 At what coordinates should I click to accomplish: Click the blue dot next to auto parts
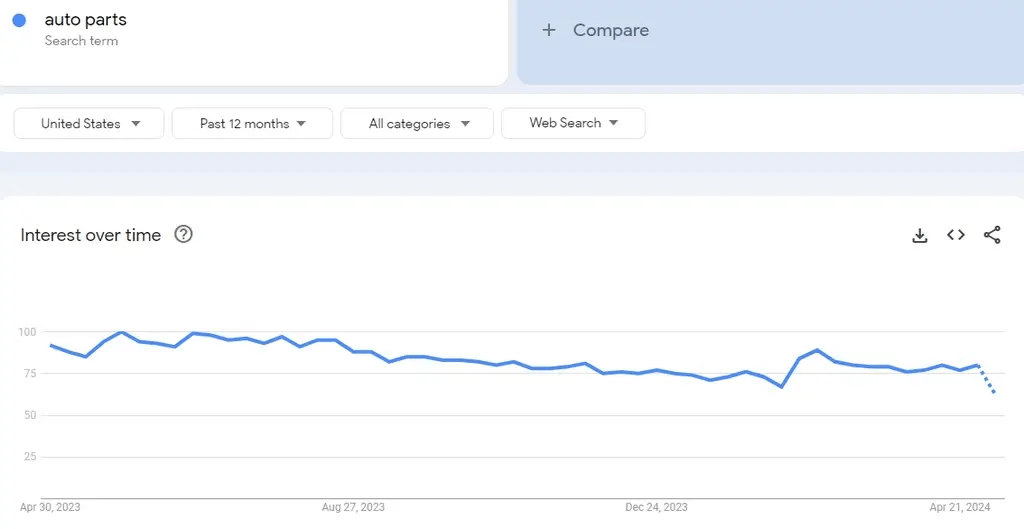[19, 20]
